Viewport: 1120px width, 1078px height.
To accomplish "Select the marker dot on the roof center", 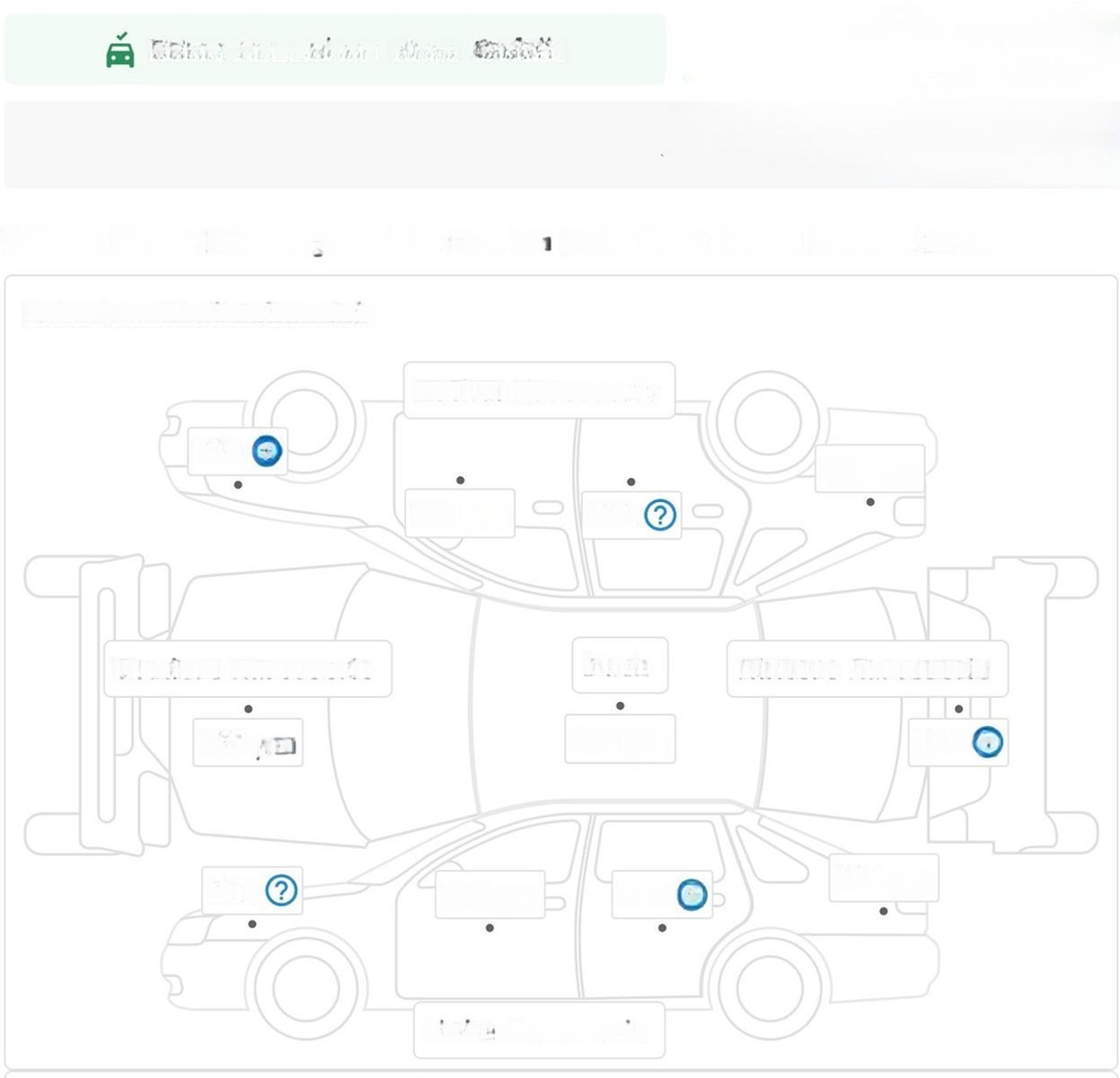I will click(620, 706).
